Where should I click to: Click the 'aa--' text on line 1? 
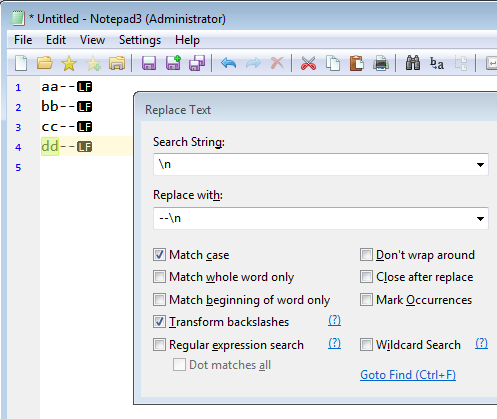click(58, 87)
